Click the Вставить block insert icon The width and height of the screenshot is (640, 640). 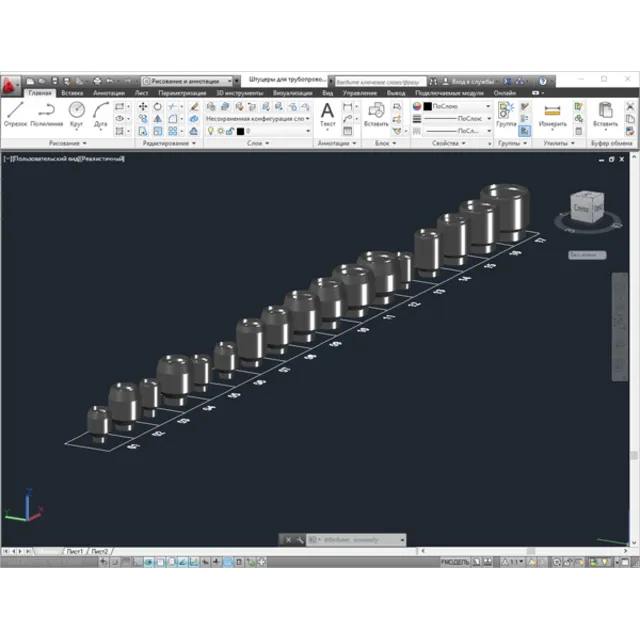pyautogui.click(x=376, y=114)
